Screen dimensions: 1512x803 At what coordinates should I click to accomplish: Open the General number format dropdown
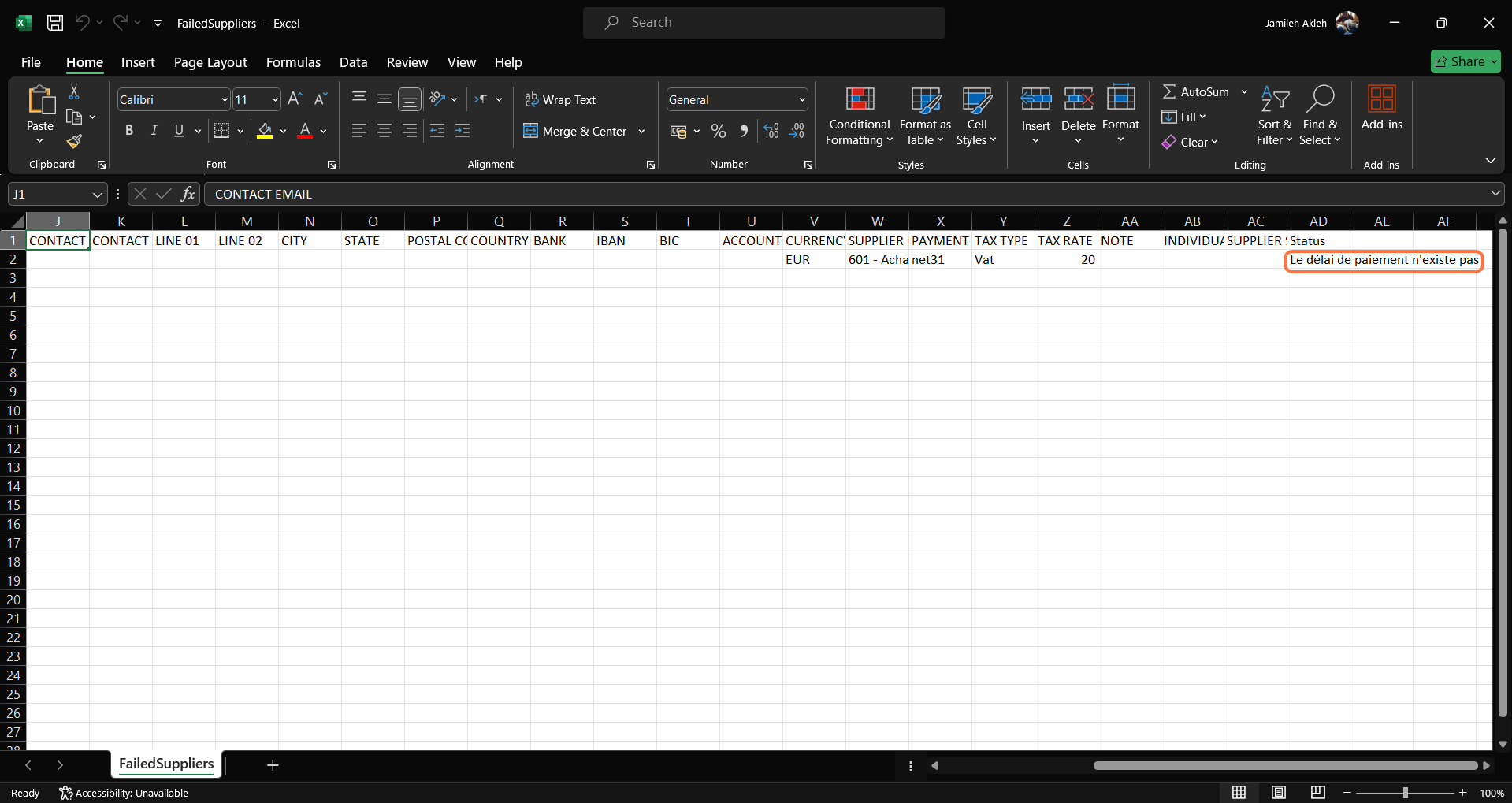[x=802, y=99]
